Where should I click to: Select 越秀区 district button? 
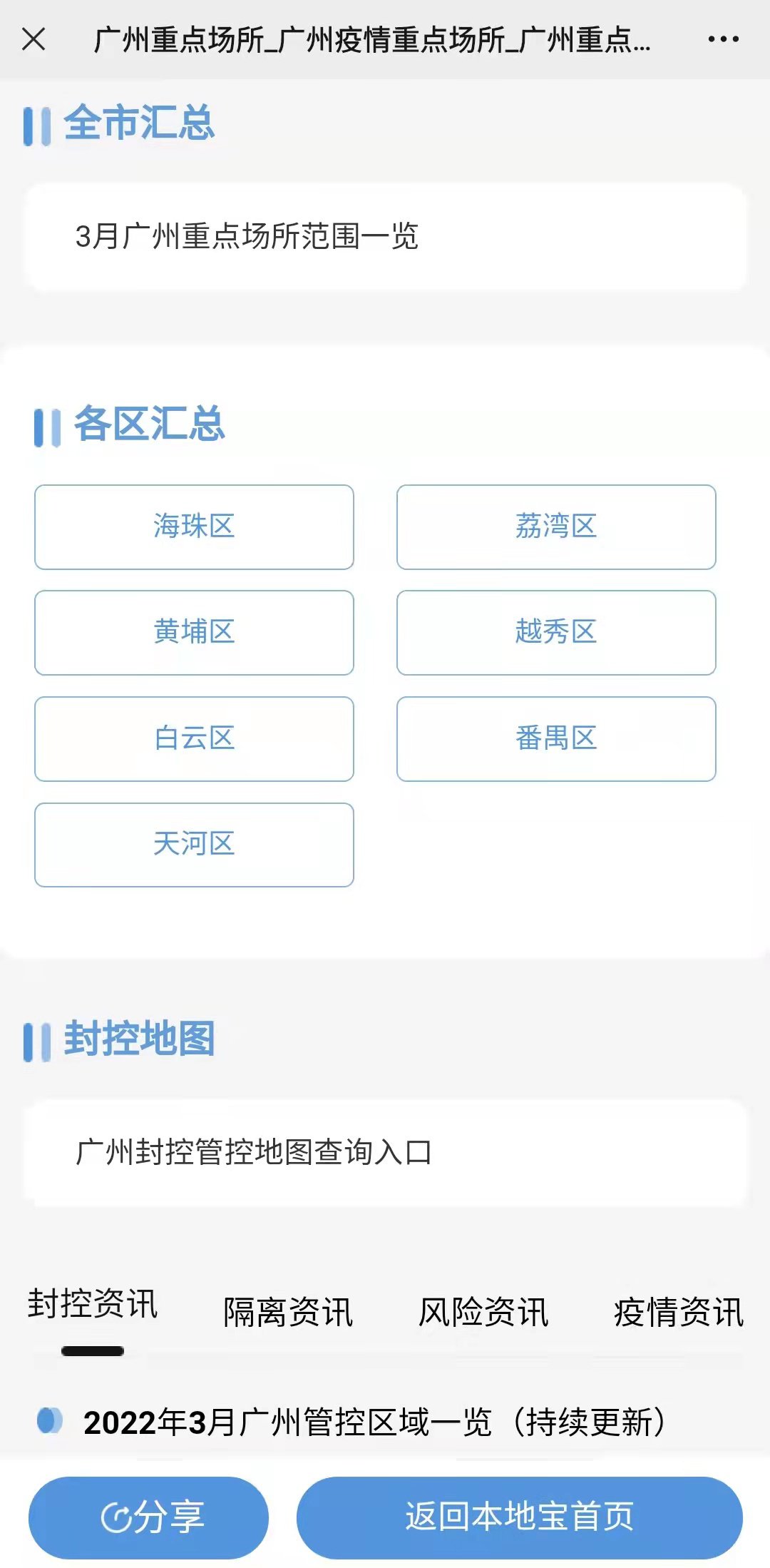pos(556,633)
